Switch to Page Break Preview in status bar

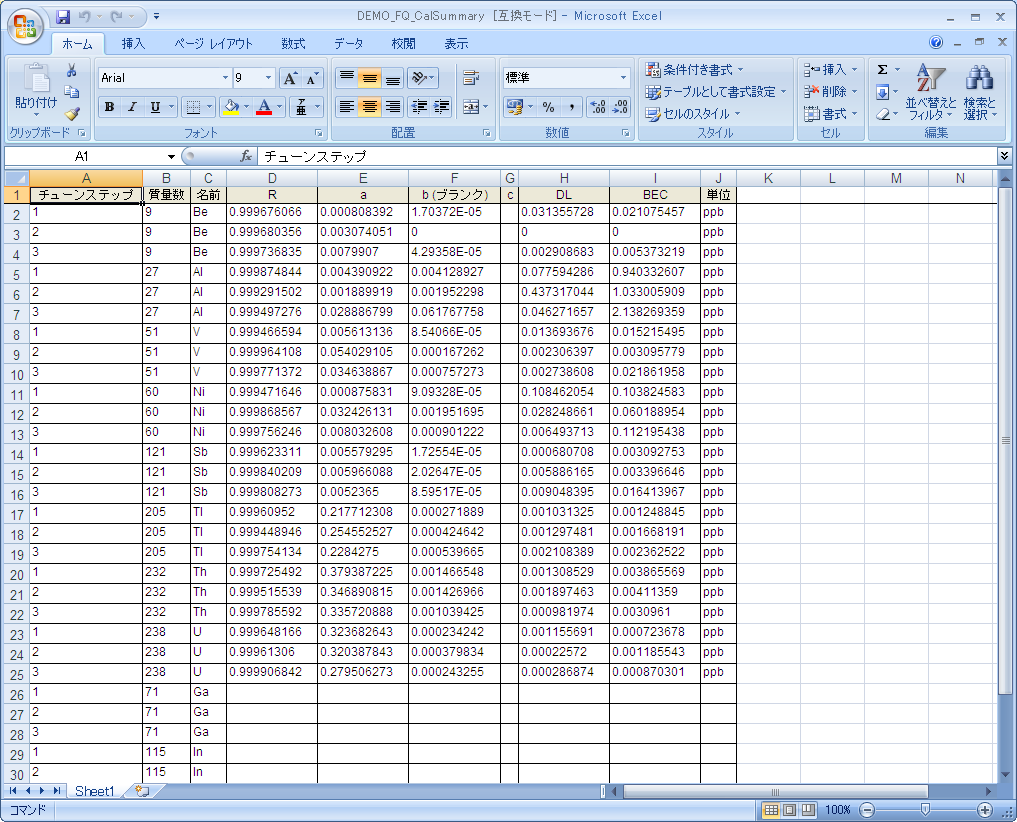[x=808, y=810]
